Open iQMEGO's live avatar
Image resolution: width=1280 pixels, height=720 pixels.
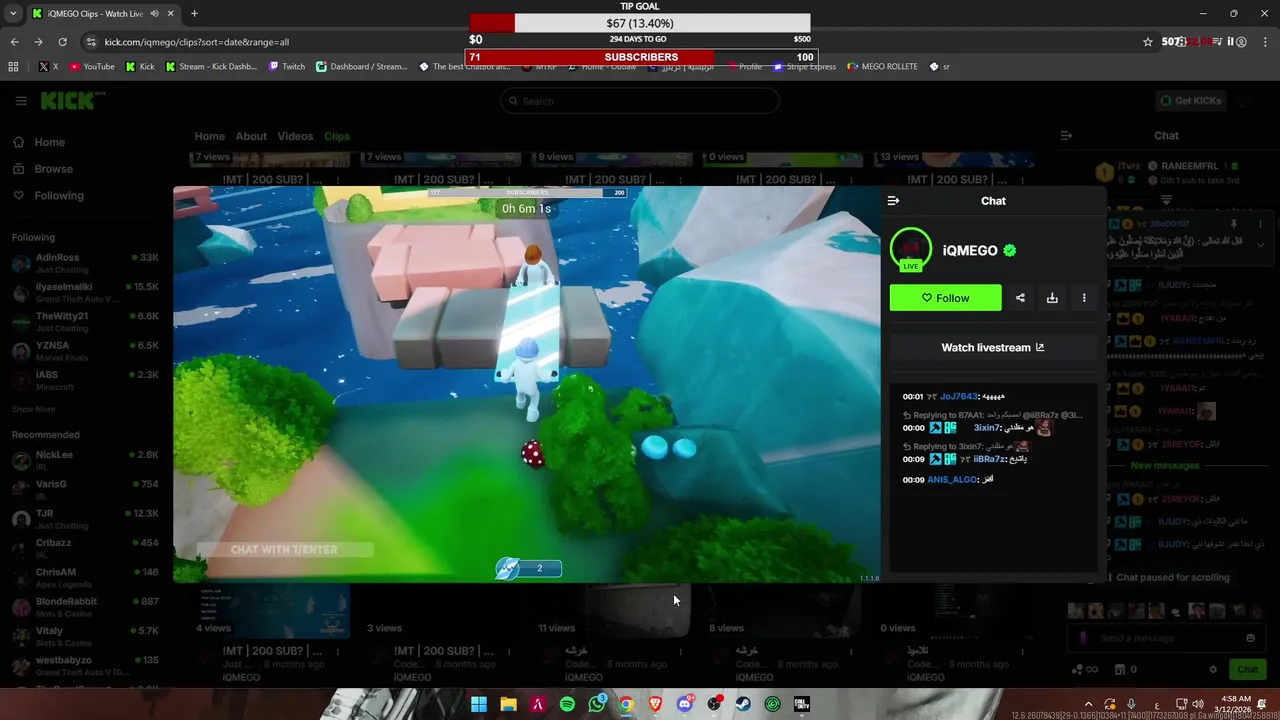point(911,250)
